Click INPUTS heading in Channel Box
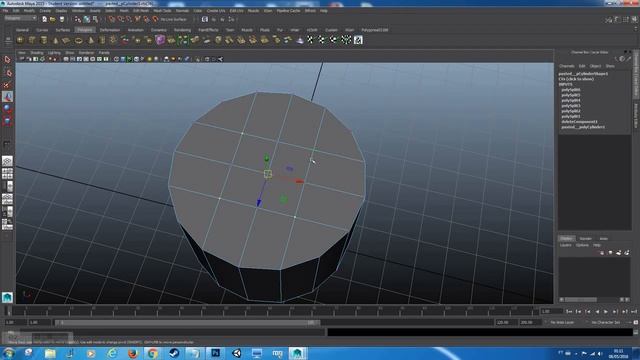This screenshot has width=640, height=360. (x=565, y=84)
